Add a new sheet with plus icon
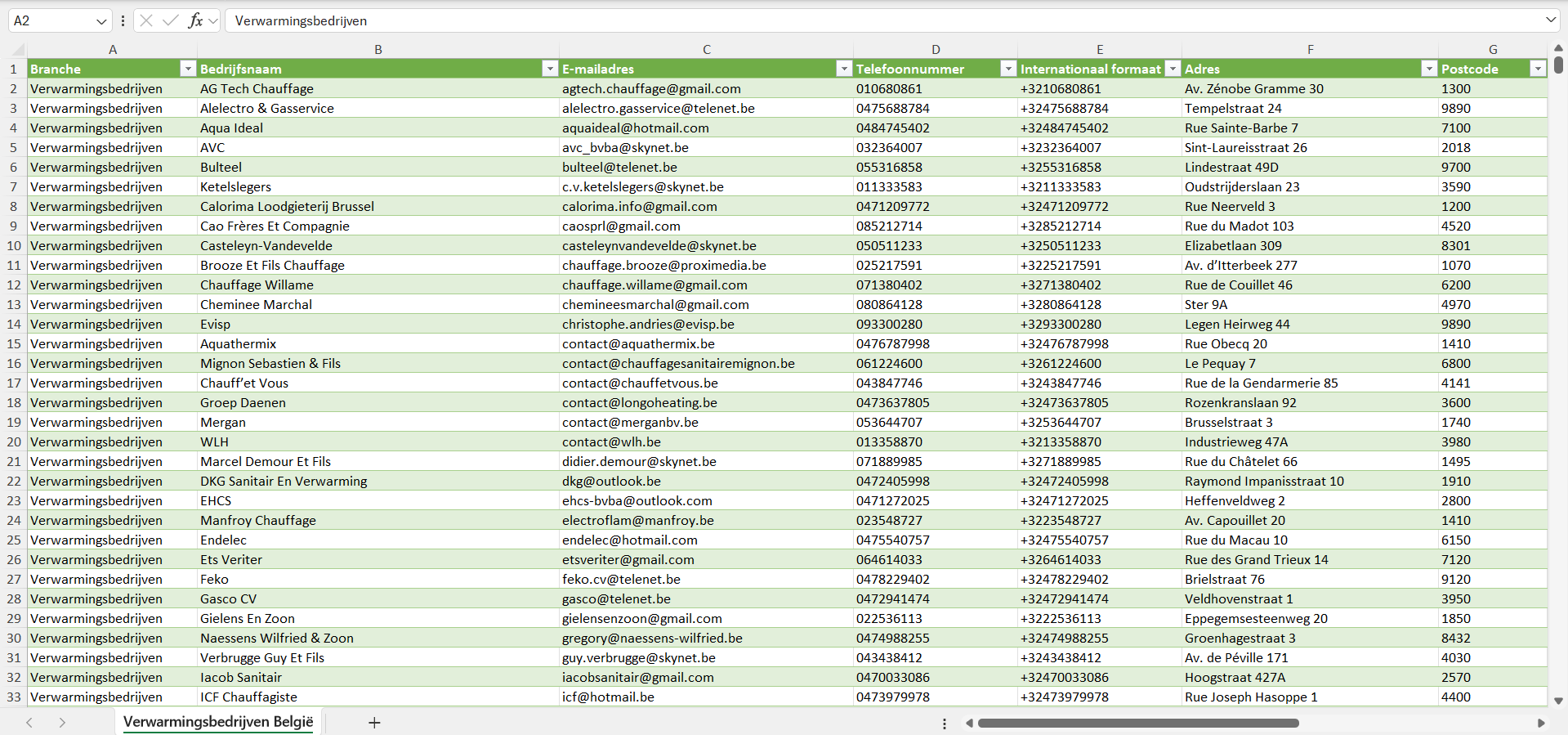The image size is (1568, 735). click(374, 723)
